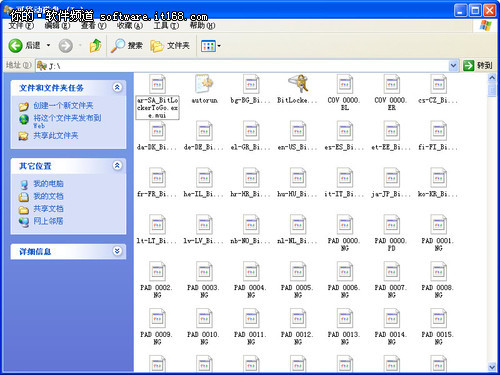Image resolution: width=500 pixels, height=375 pixels.
Task: Click 共享此文件夹 link
Action: pos(56,136)
